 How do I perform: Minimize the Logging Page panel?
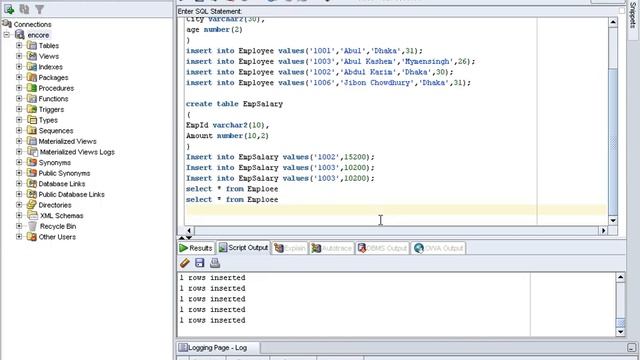coord(631,348)
